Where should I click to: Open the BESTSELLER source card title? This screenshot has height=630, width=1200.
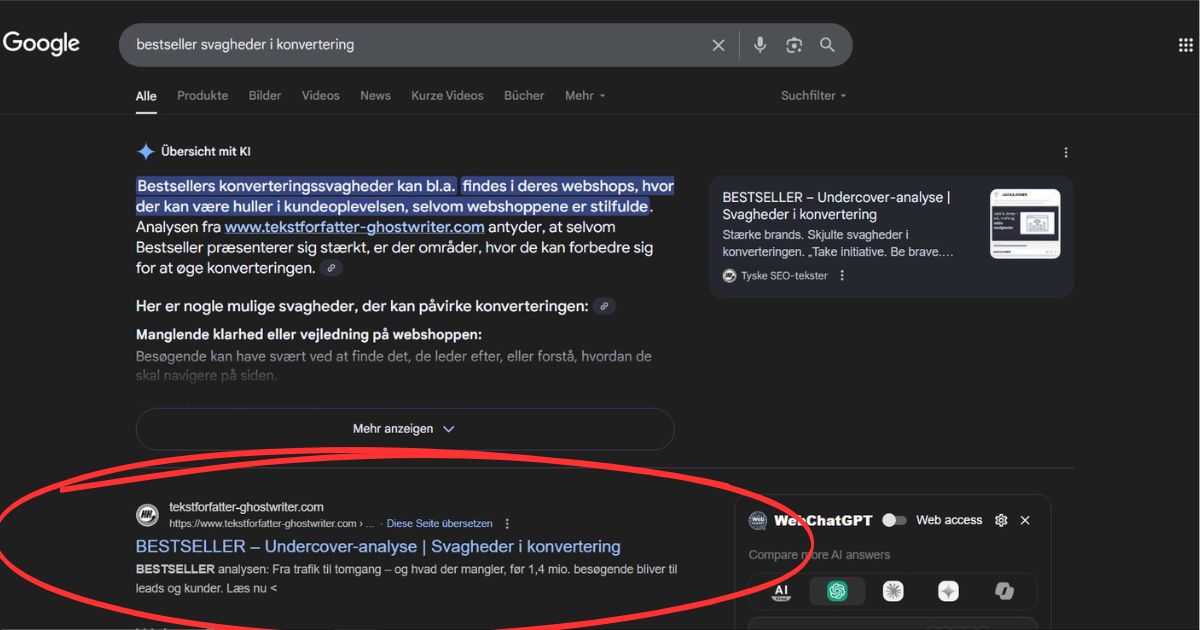(x=836, y=206)
